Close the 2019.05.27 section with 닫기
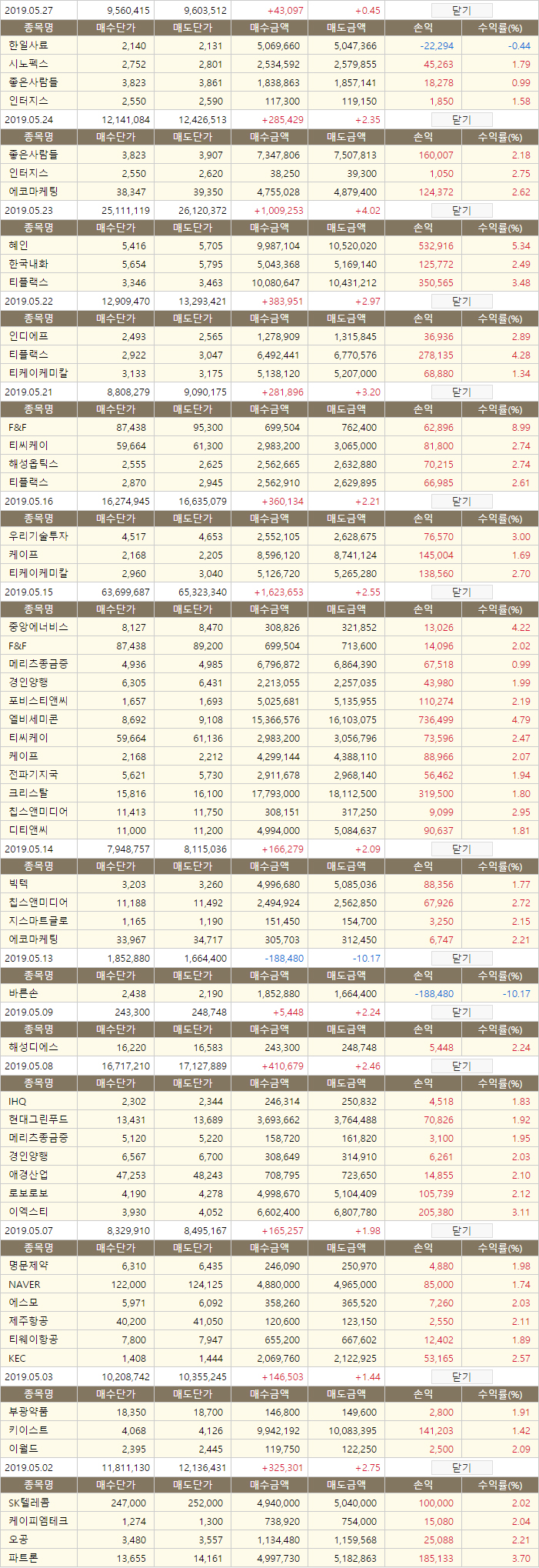The image size is (539, 1568). click(x=461, y=11)
